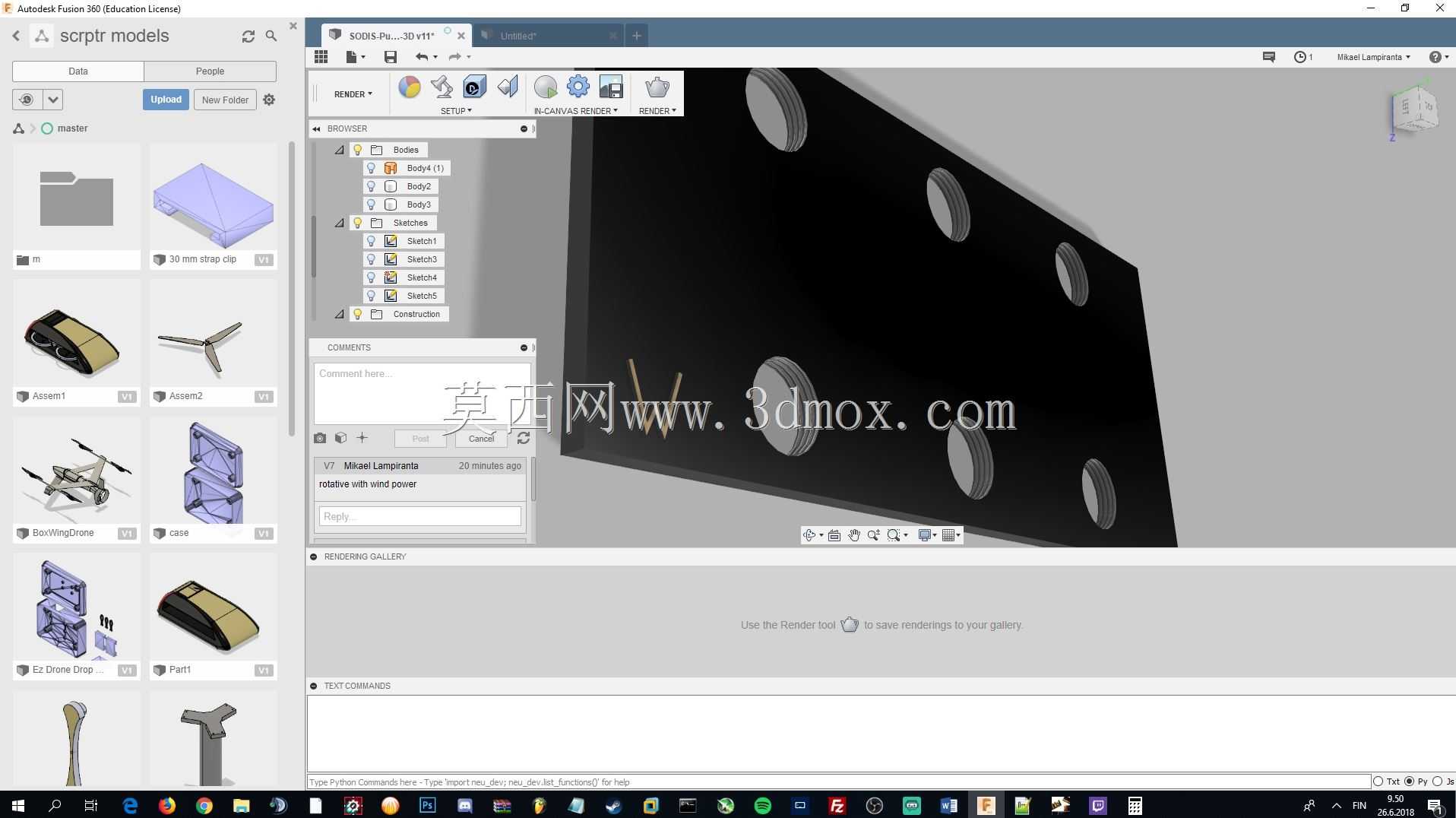Collapse the Construction folder
The image size is (1456, 818).
pos(340,314)
